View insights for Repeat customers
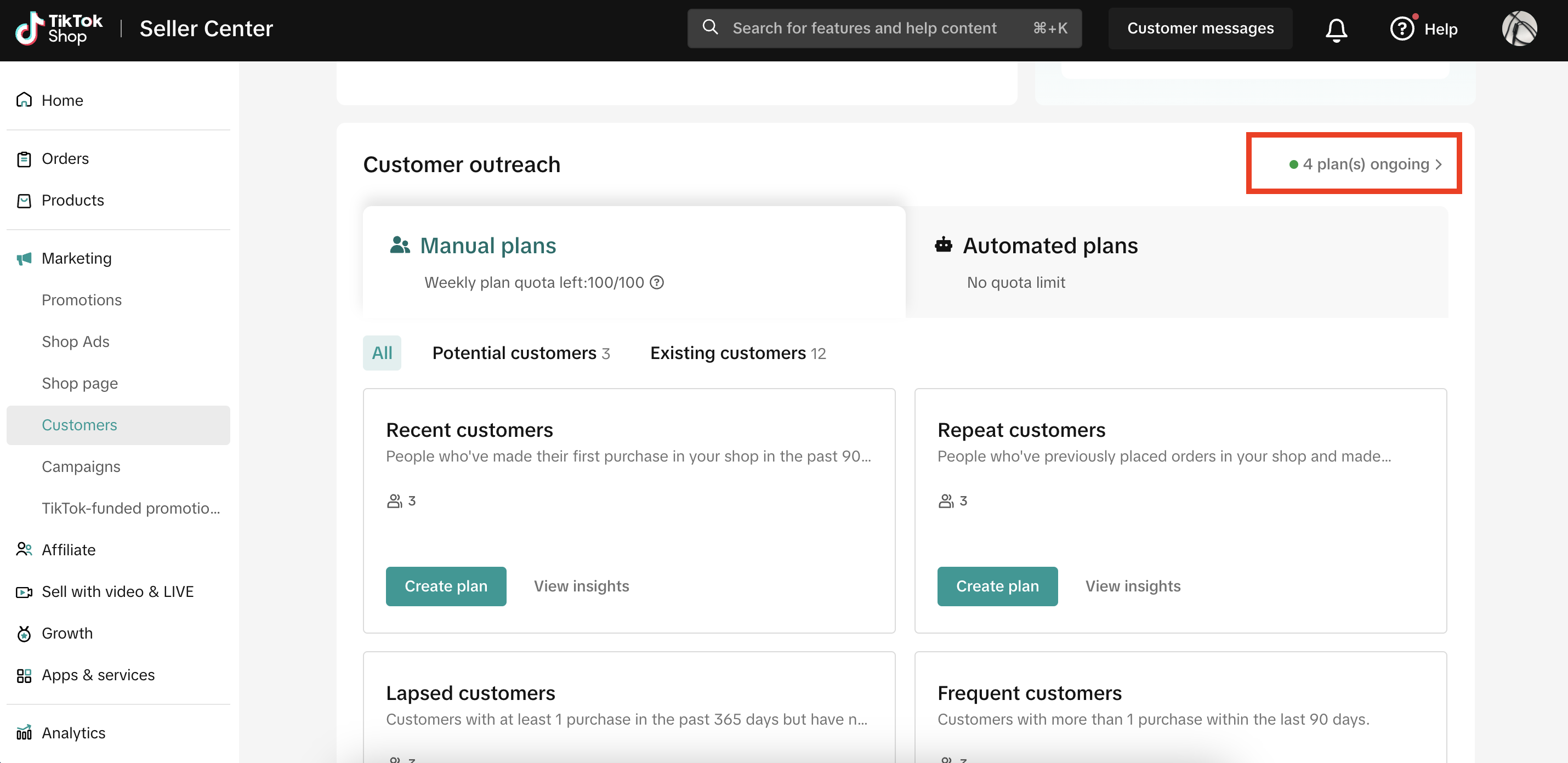This screenshot has width=1568, height=763. [1132, 586]
